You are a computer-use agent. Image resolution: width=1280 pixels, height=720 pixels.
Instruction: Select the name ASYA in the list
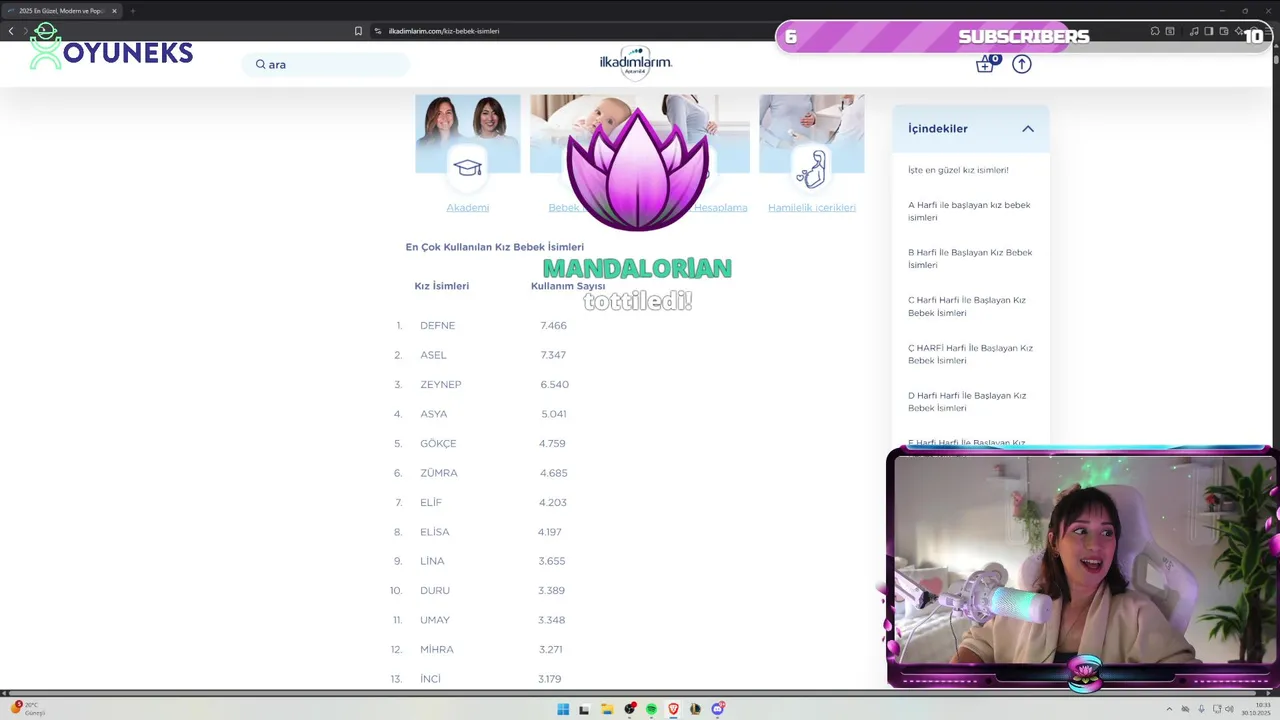point(434,414)
